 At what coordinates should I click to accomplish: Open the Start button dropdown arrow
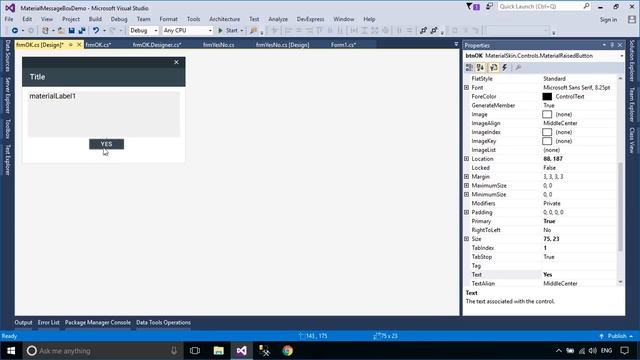tap(242, 31)
